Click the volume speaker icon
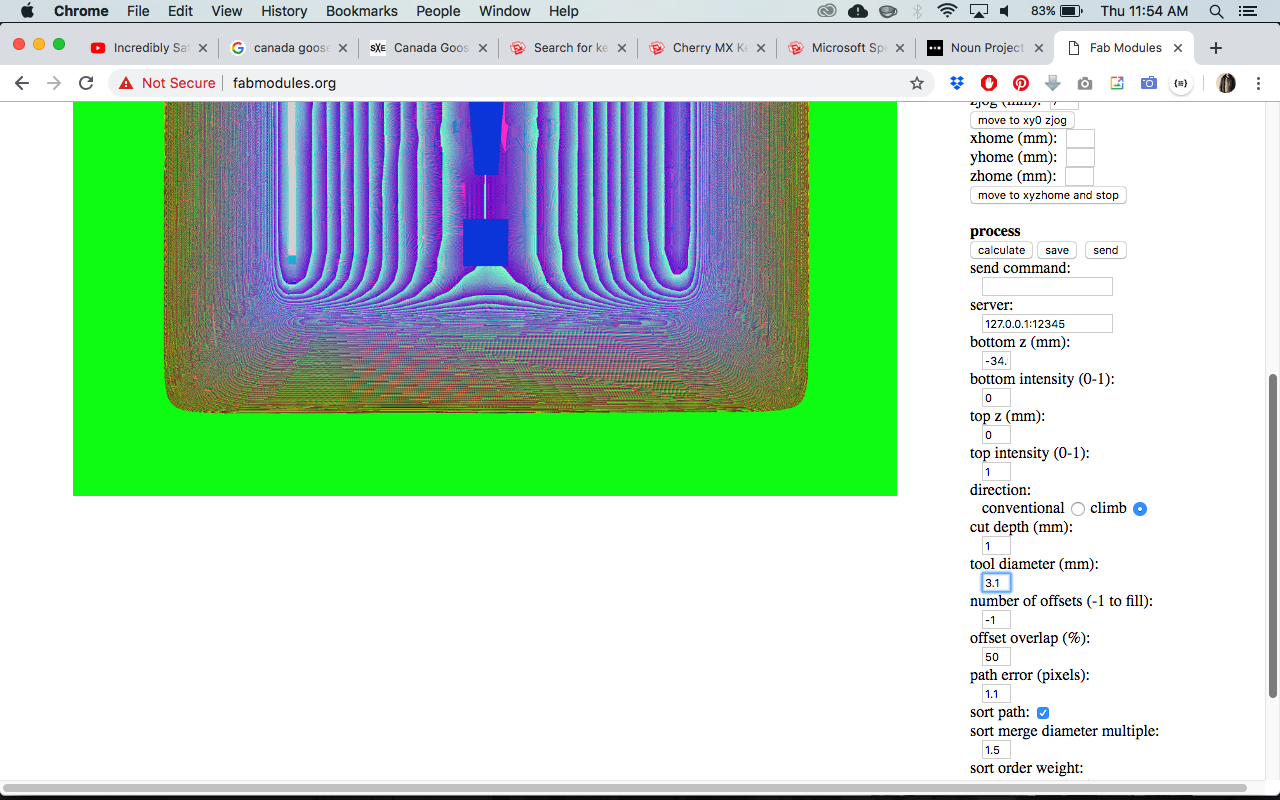This screenshot has width=1280, height=800. point(1005,11)
